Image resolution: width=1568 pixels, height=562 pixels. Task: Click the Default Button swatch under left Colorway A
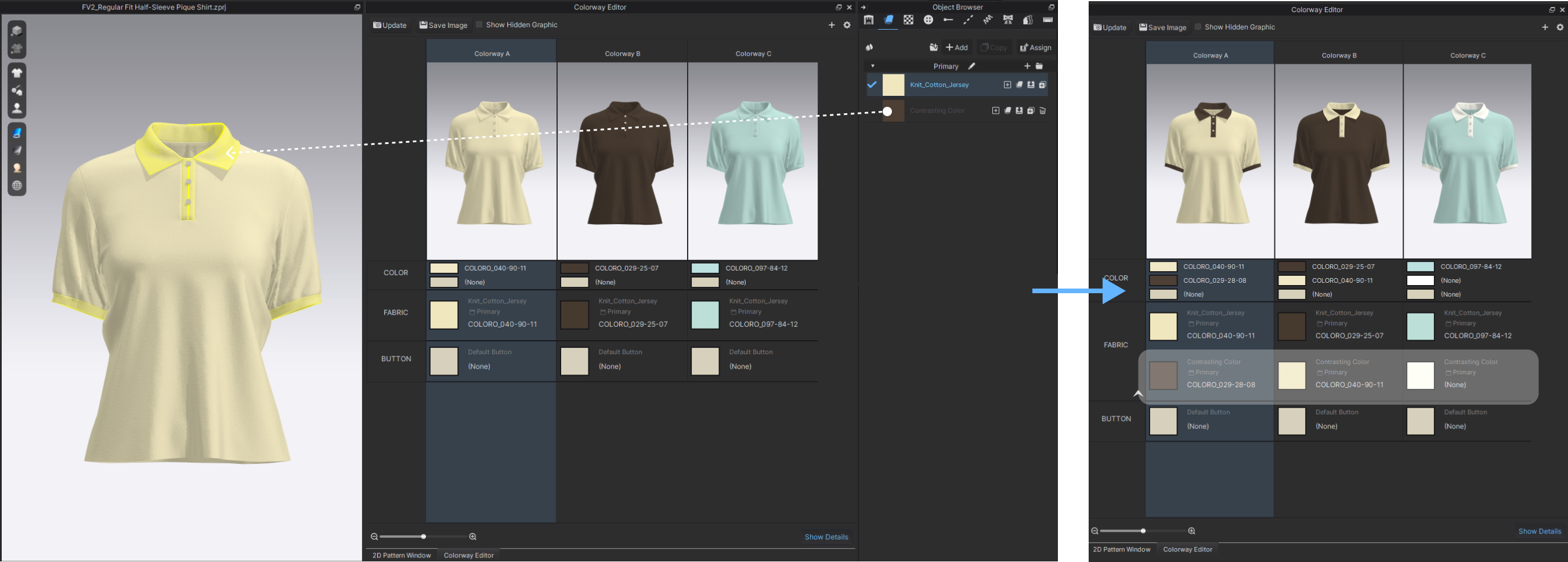pyautogui.click(x=444, y=361)
